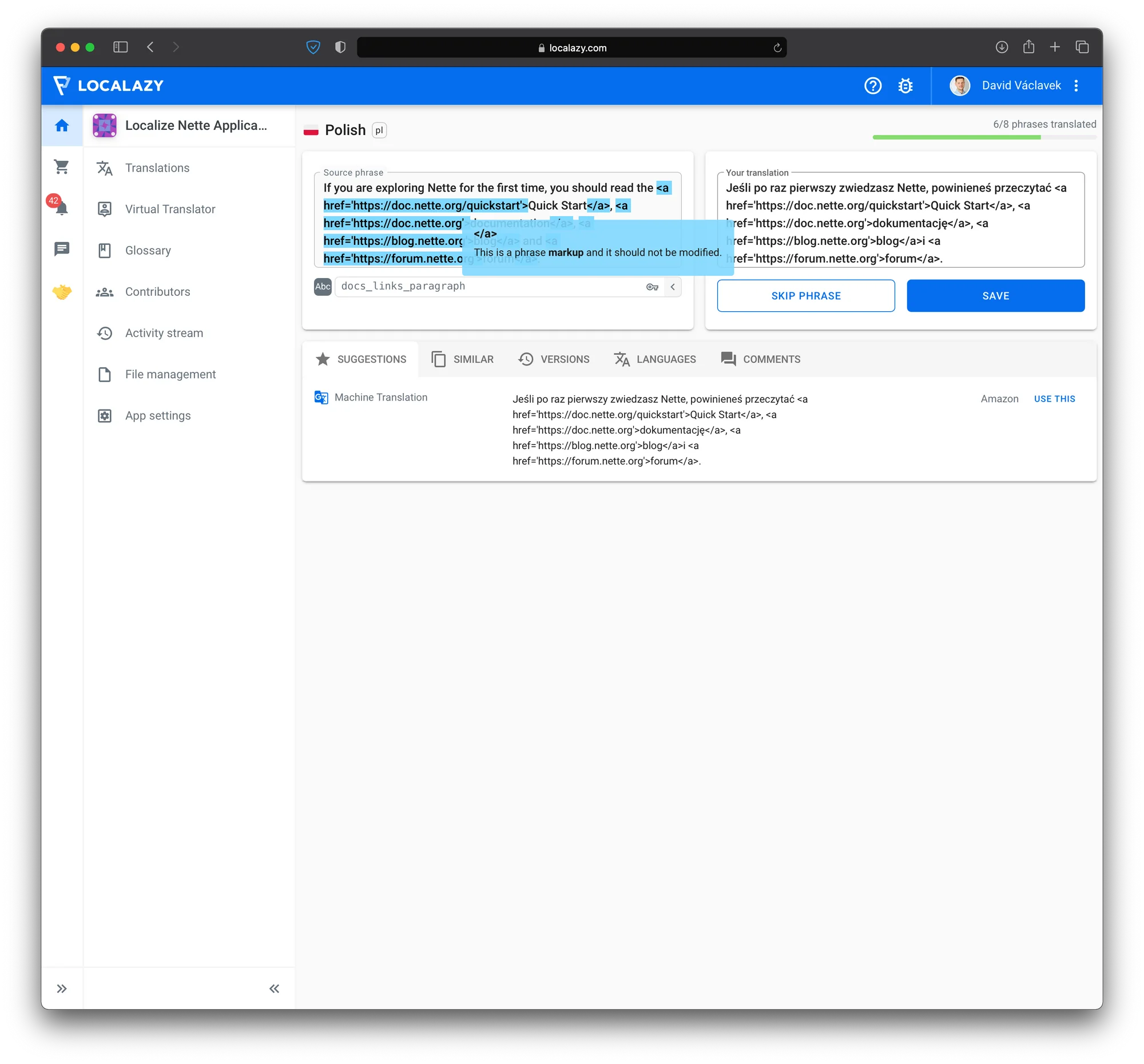Viewport: 1144px width, 1064px height.
Task: Collapse the project menu with double chevron
Action: tap(274, 988)
